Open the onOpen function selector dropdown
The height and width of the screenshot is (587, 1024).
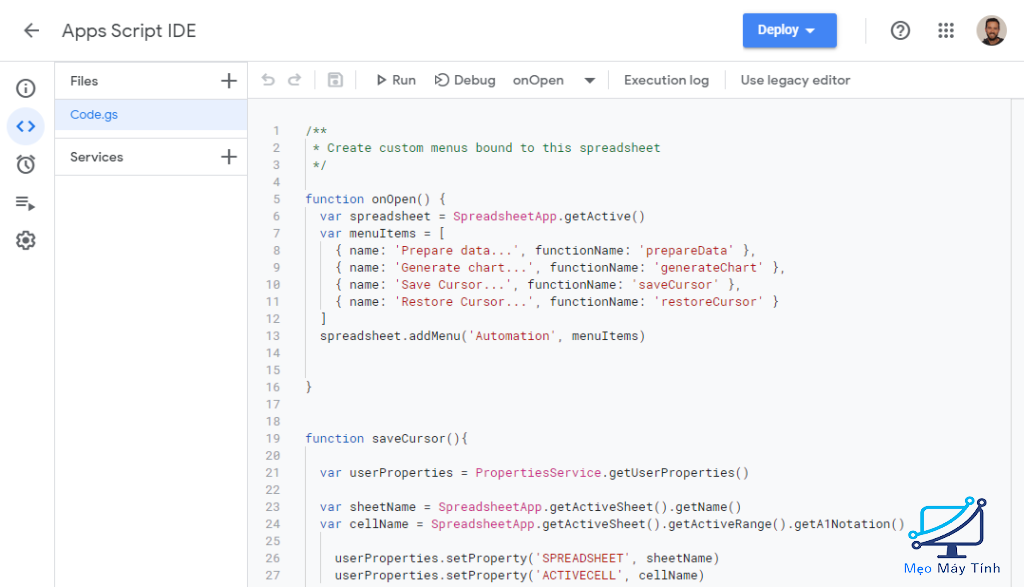pyautogui.click(x=554, y=80)
